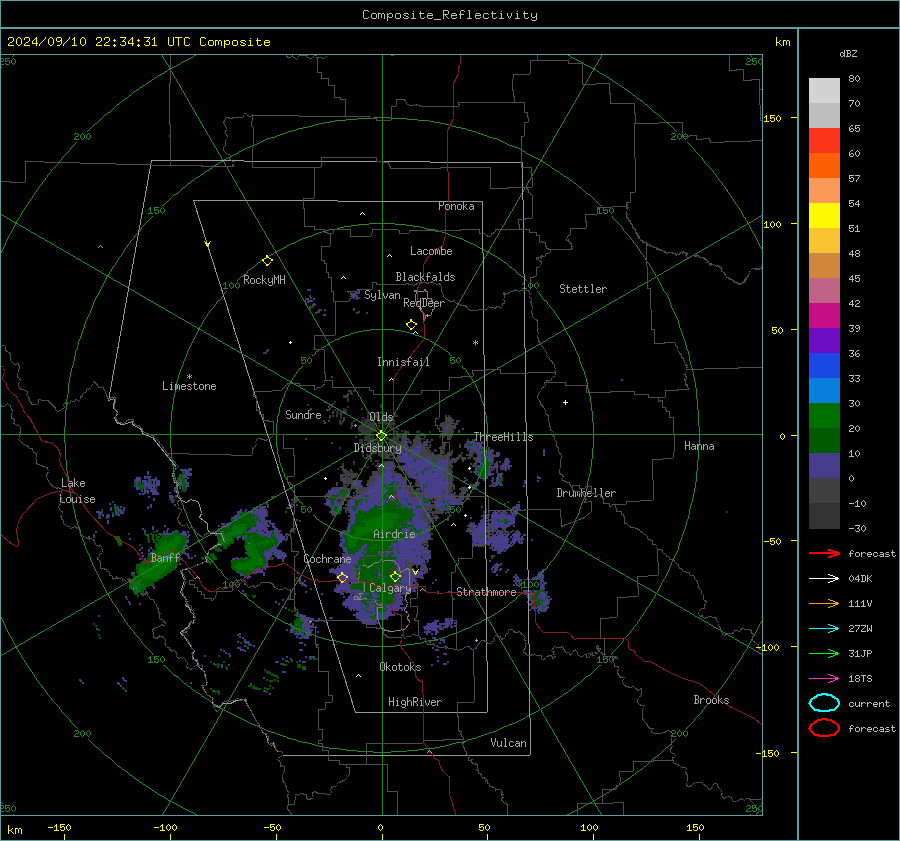Select the white 04DK arrow icon

824,579
